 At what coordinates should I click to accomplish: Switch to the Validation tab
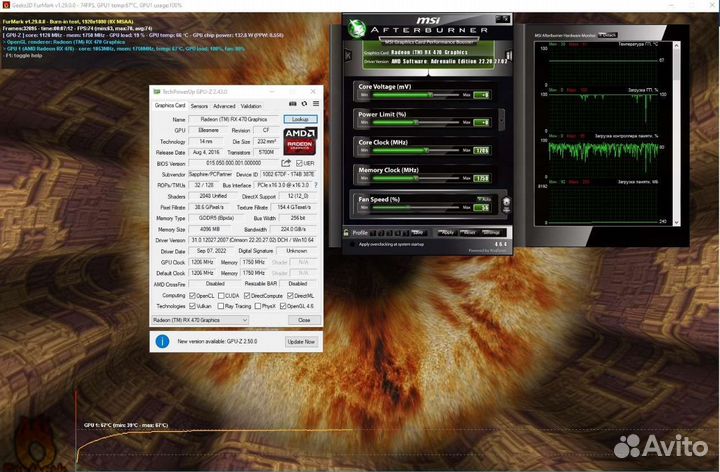[251, 106]
